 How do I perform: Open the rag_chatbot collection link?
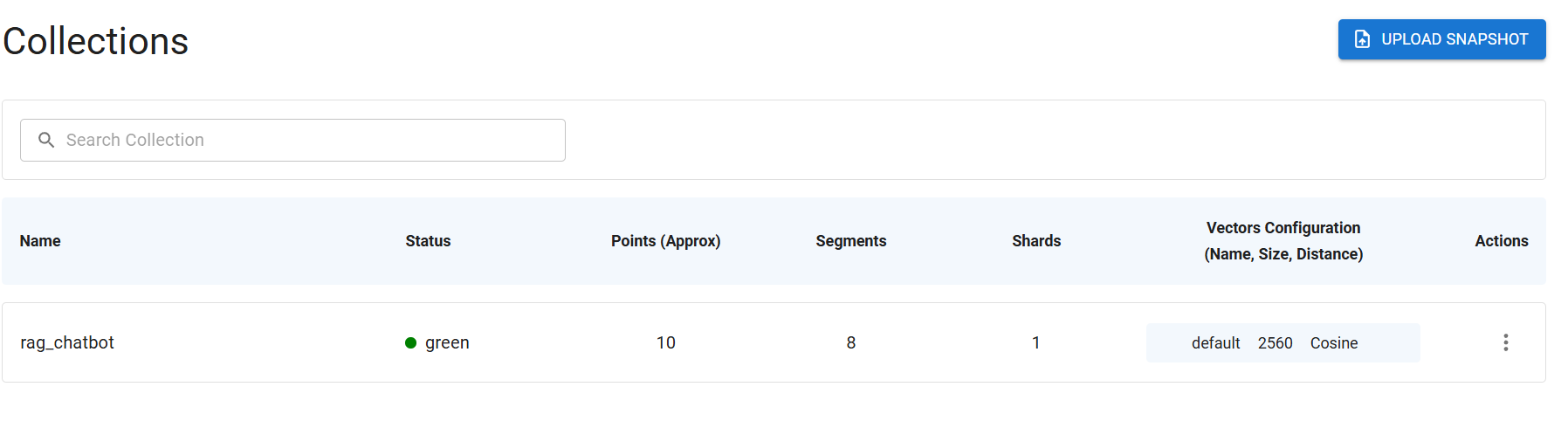pyautogui.click(x=67, y=342)
